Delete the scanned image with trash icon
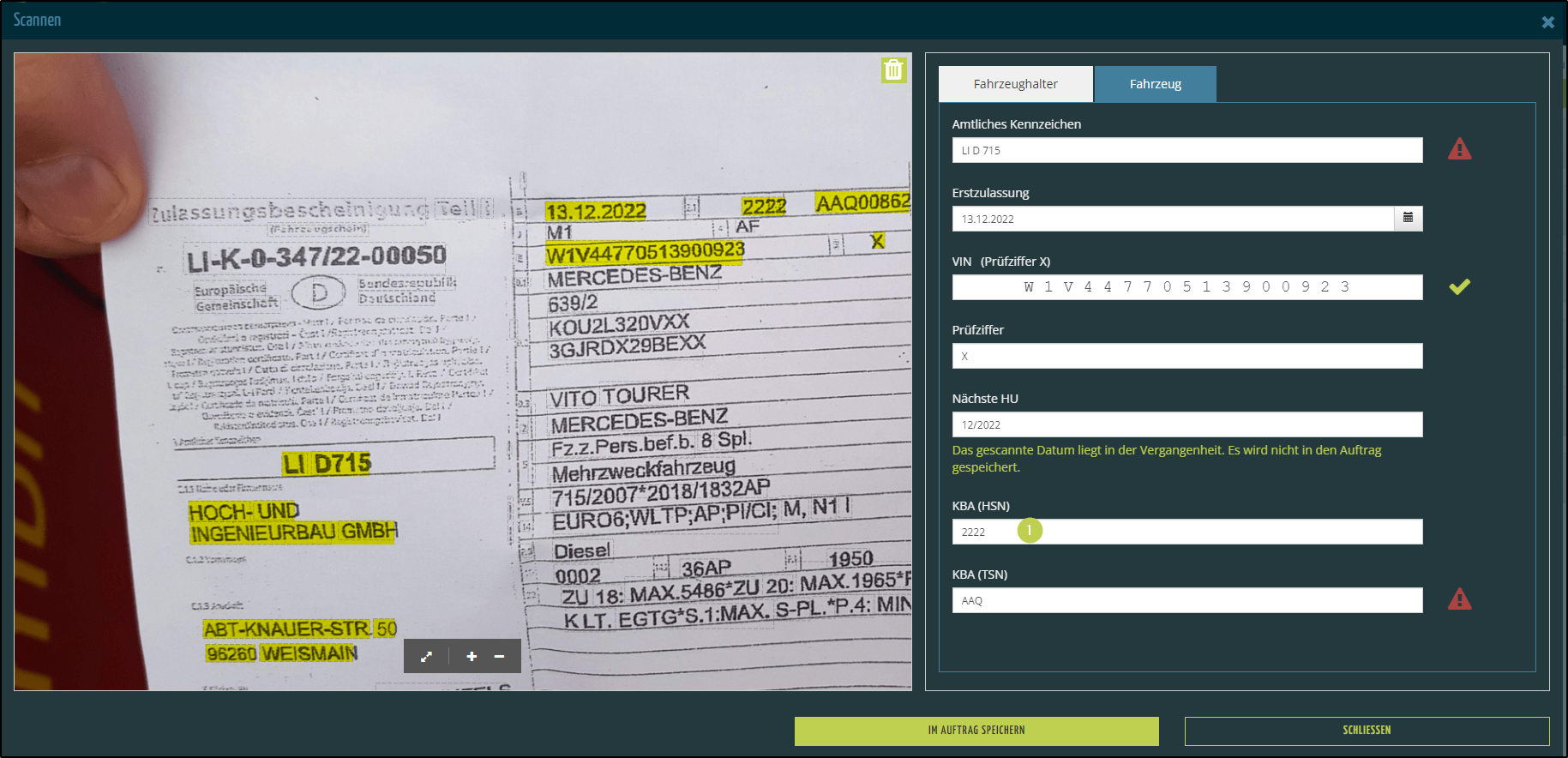Screen dimensions: 1568x758 893,70
